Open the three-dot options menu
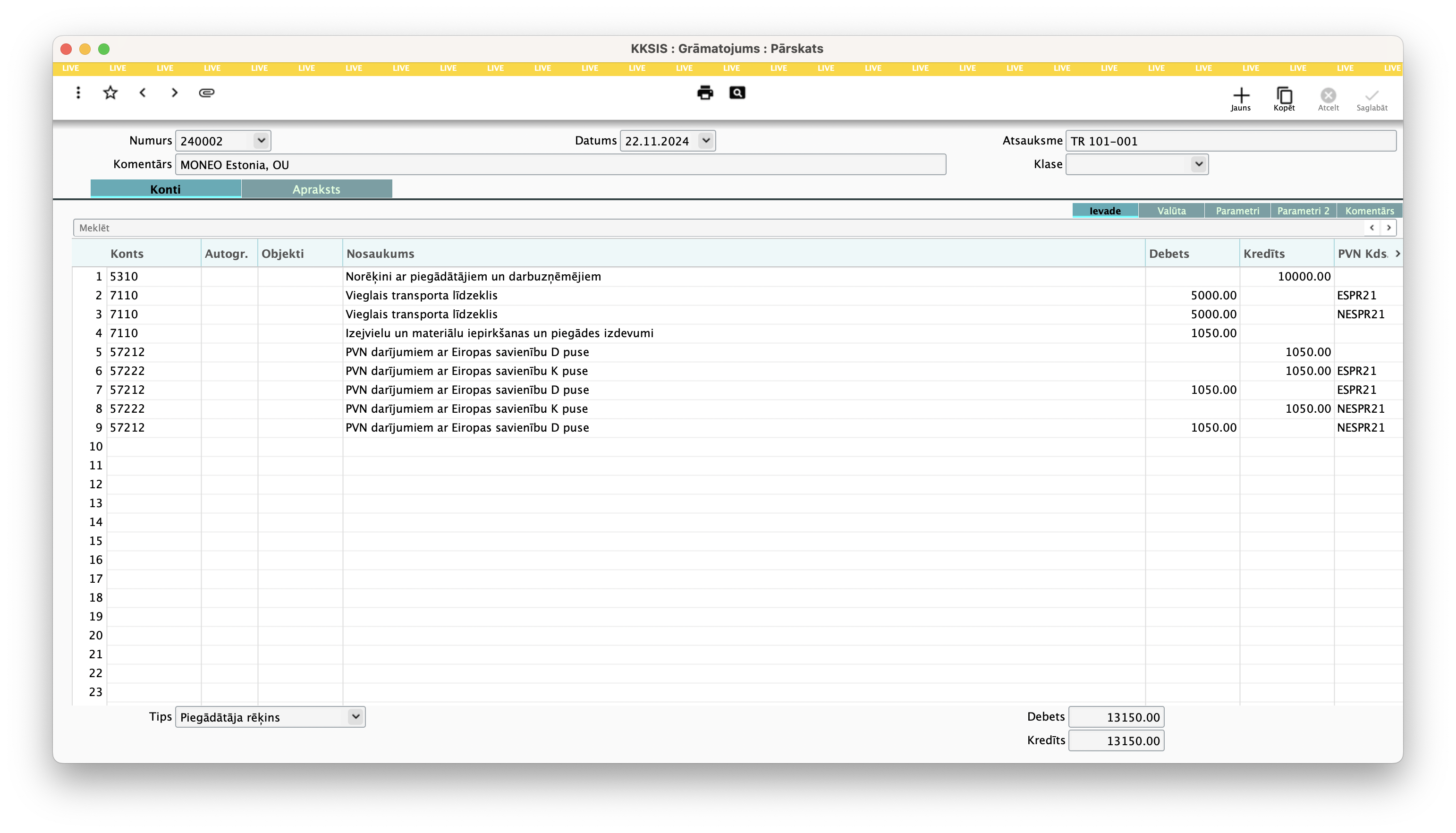 click(78, 93)
